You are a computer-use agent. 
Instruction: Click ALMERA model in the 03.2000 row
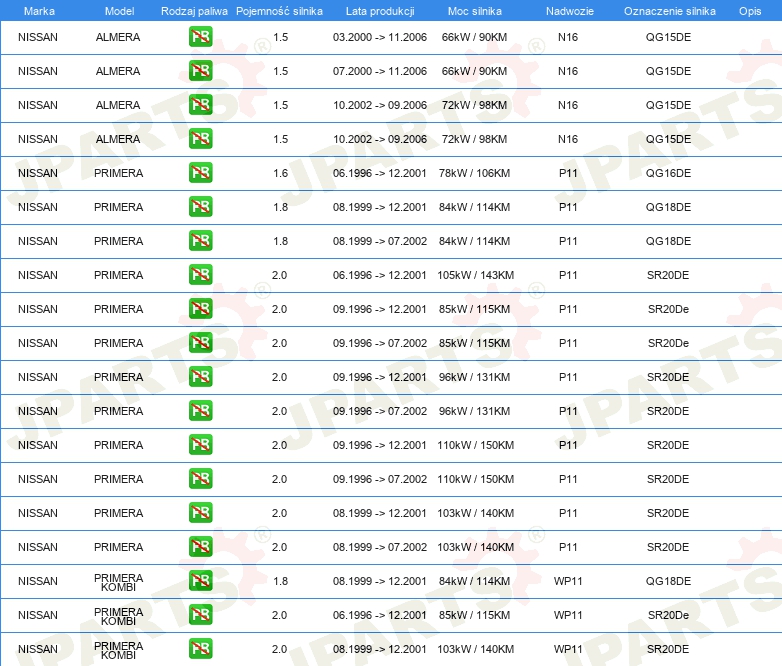click(118, 37)
